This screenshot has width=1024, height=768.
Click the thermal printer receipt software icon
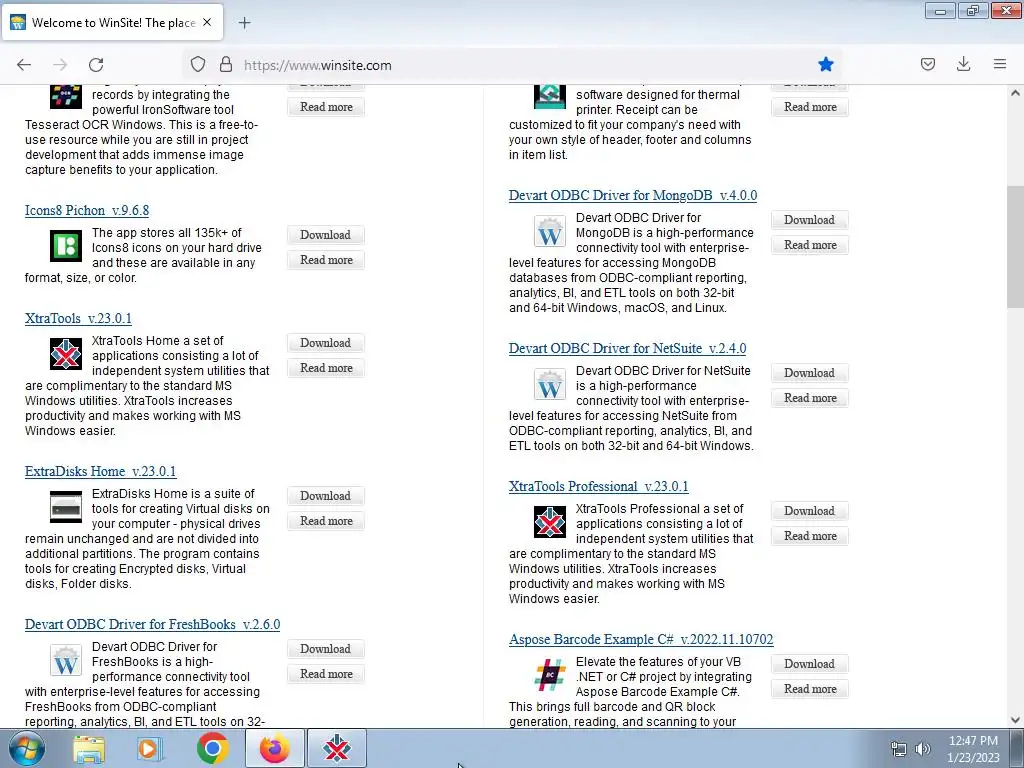coord(550,97)
